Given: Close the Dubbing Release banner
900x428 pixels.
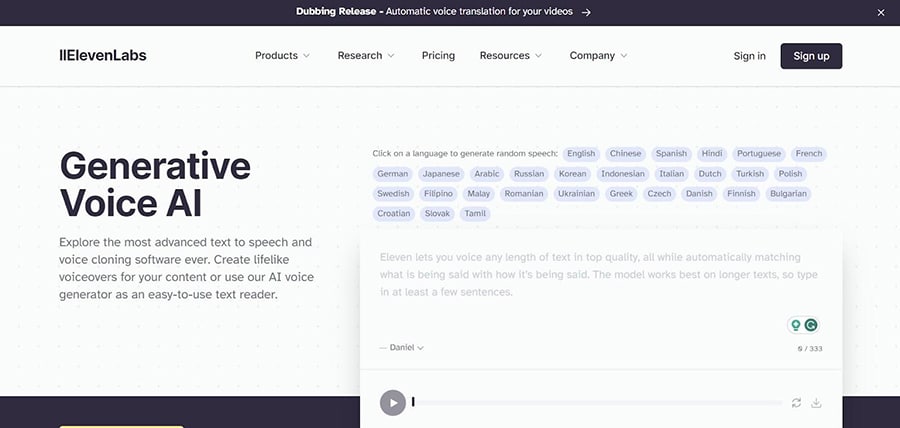Looking at the screenshot, I should 881,13.
